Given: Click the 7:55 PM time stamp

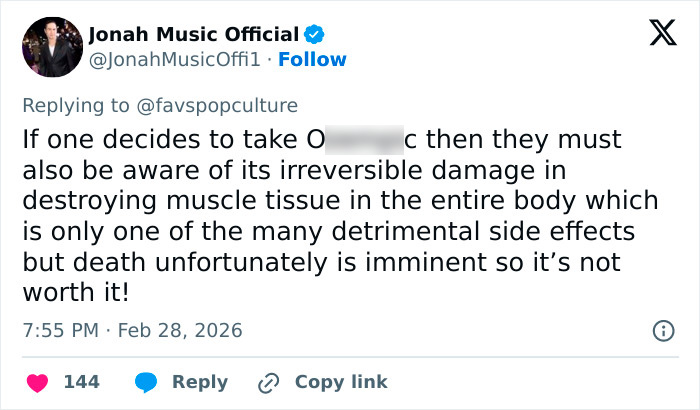Looking at the screenshot, I should (59, 330).
